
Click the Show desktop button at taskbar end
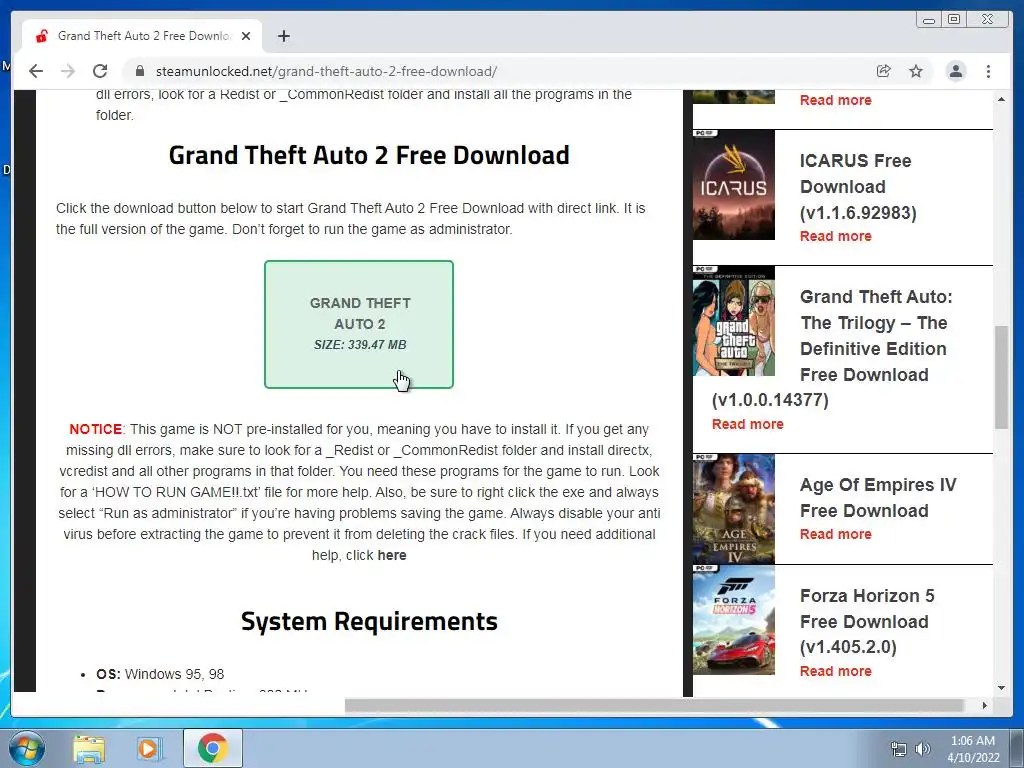(1017, 748)
